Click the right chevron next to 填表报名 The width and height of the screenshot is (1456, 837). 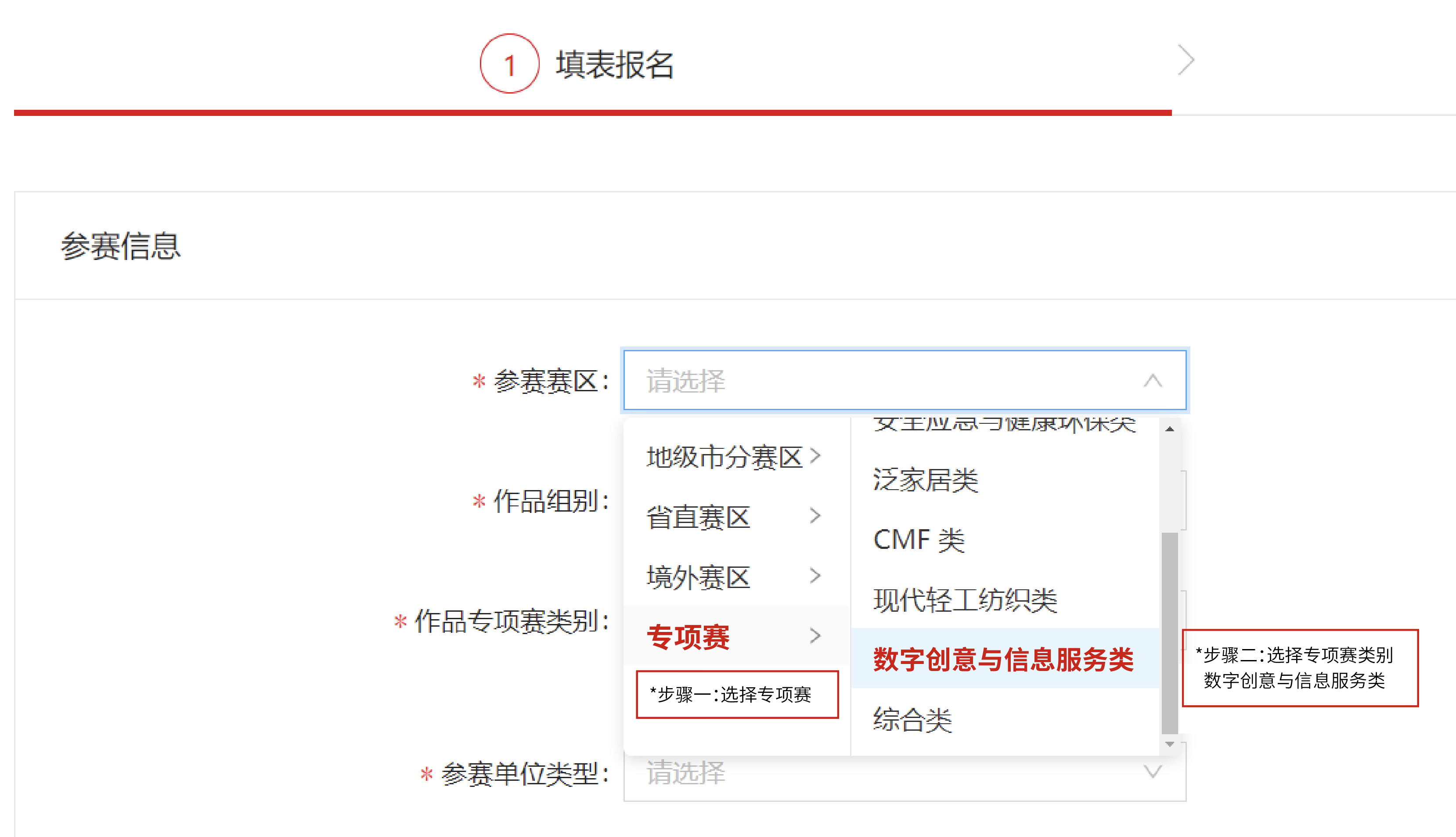tap(1185, 59)
